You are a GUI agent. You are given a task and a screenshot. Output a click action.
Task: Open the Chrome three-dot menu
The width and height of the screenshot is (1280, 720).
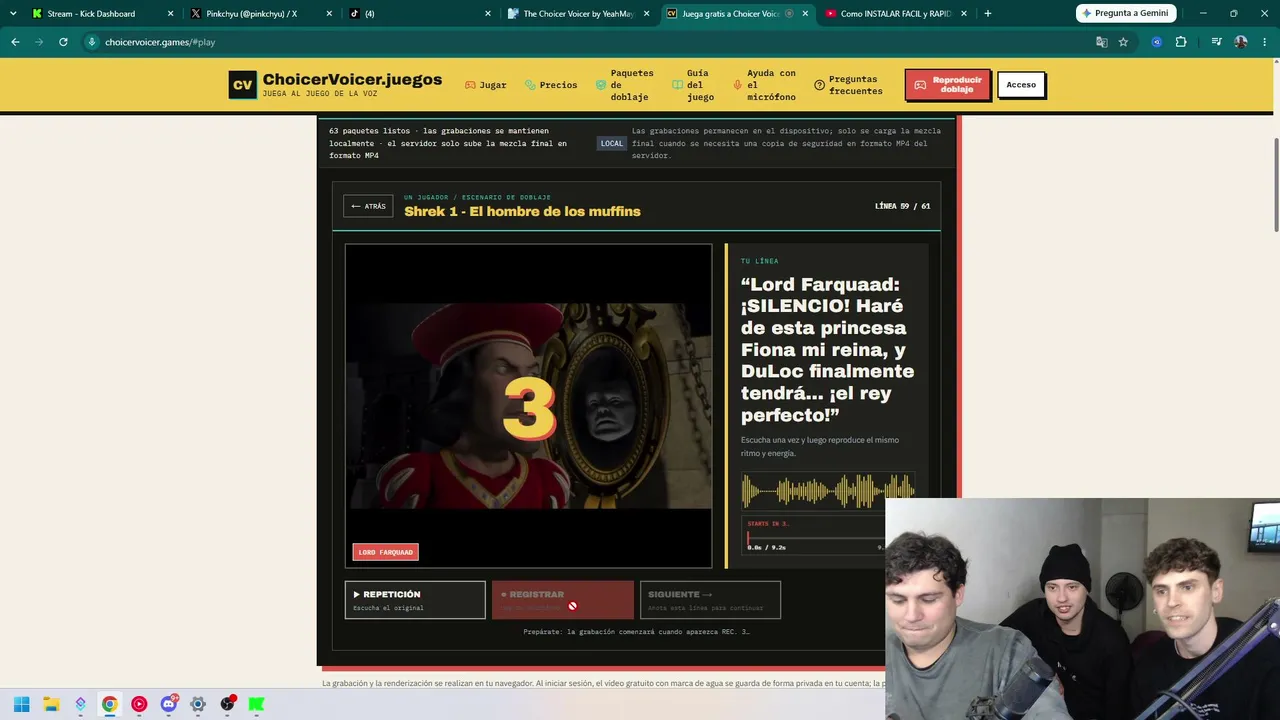(x=1265, y=42)
